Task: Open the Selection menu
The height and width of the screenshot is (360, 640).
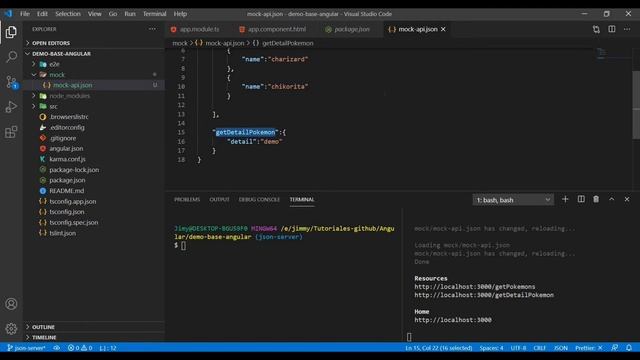Action: (68, 13)
